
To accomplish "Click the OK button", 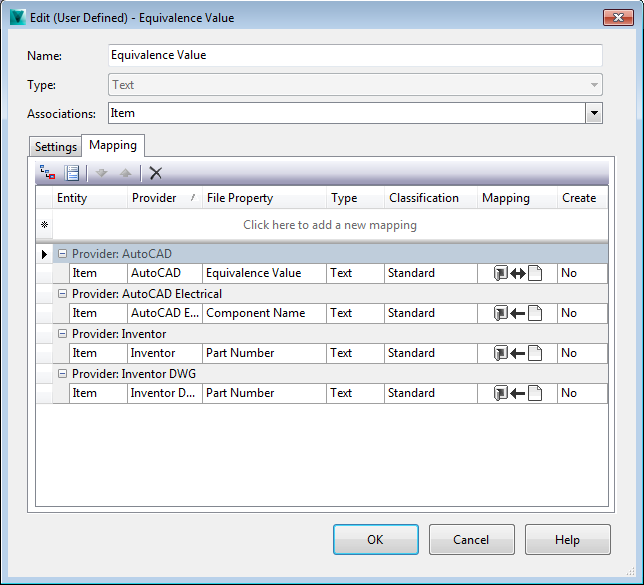I will click(x=376, y=539).
